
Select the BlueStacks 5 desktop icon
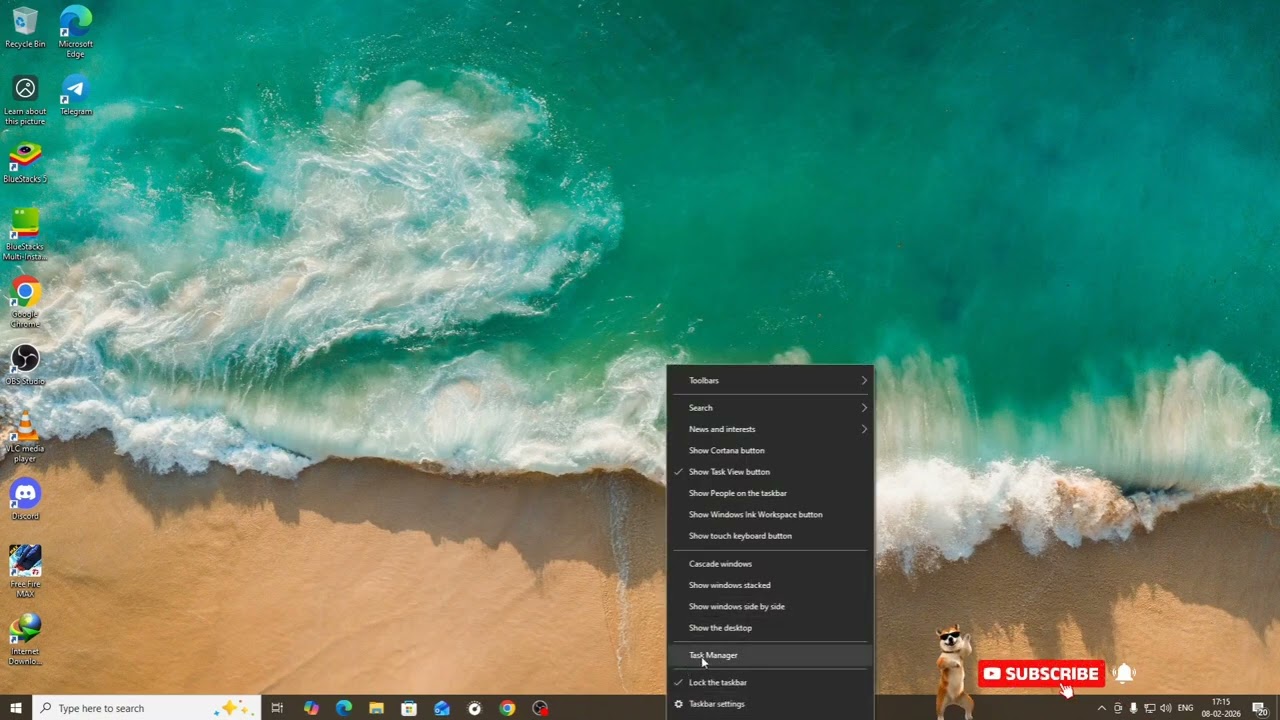click(25, 162)
